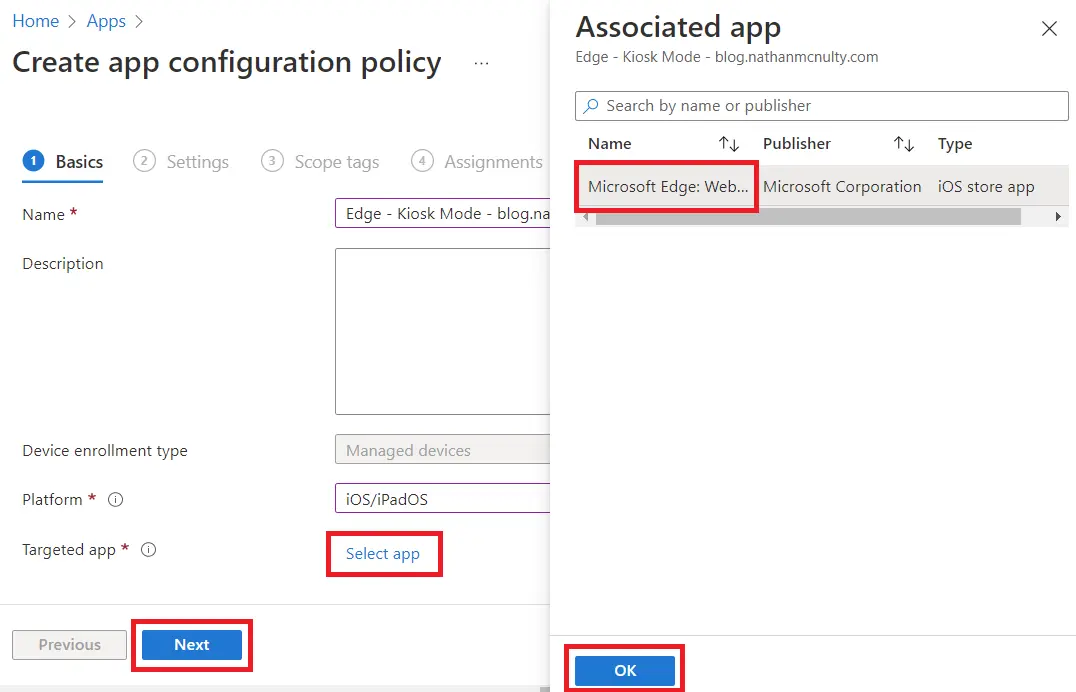Open the Platform iOS/iPadOS dropdown
Screen dimensions: 1076x692
click(x=442, y=499)
